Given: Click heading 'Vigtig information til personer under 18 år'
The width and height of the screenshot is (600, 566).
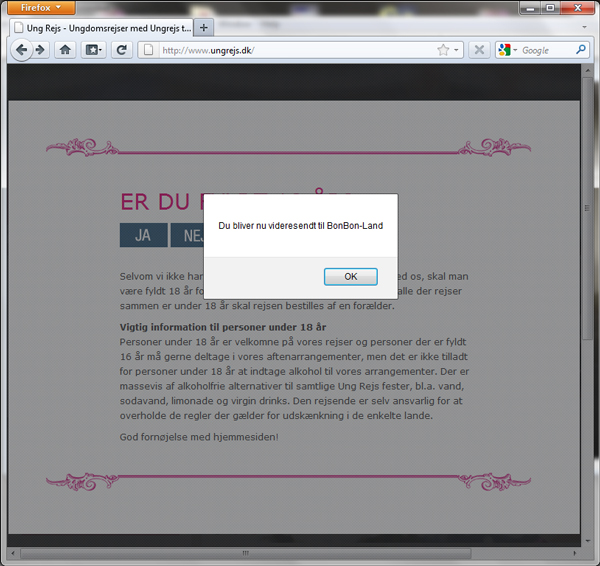Looking at the screenshot, I should pyautogui.click(x=223, y=327).
